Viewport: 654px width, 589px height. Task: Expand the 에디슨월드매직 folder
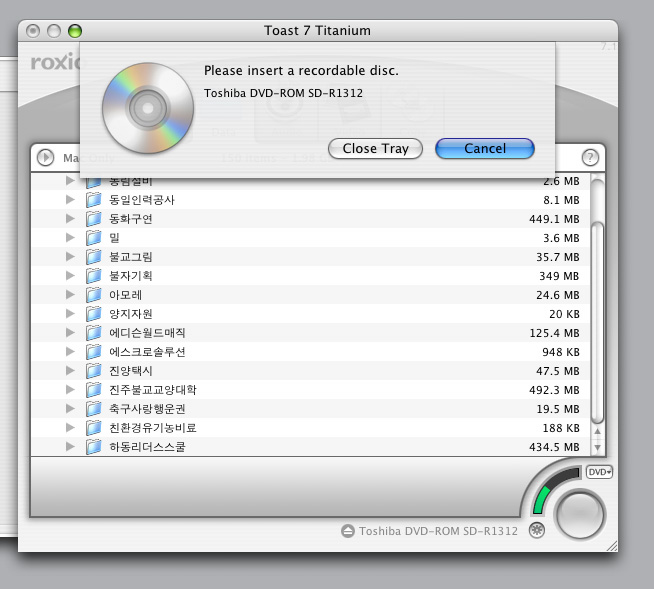tap(70, 333)
